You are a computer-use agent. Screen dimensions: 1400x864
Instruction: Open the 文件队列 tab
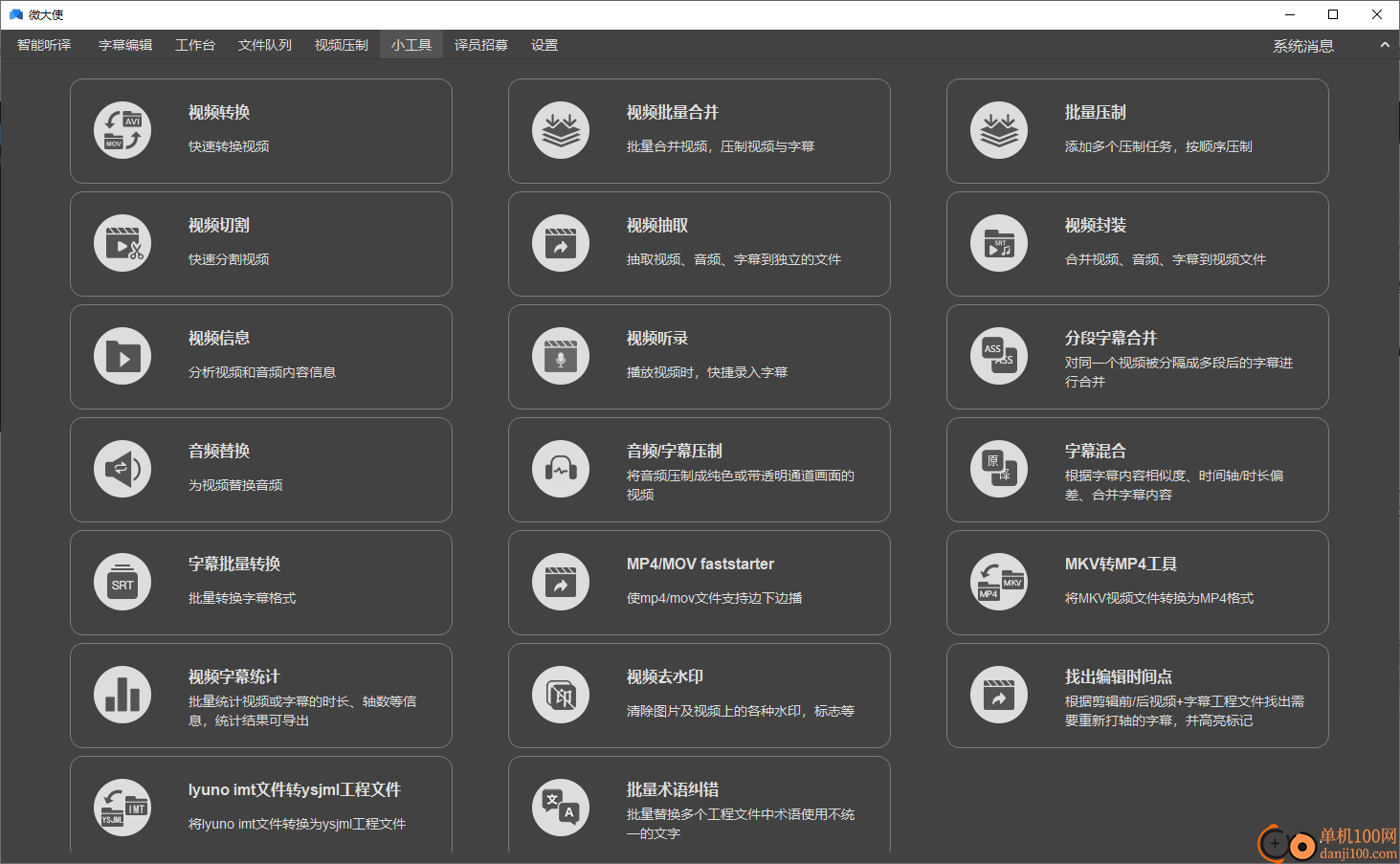click(265, 45)
